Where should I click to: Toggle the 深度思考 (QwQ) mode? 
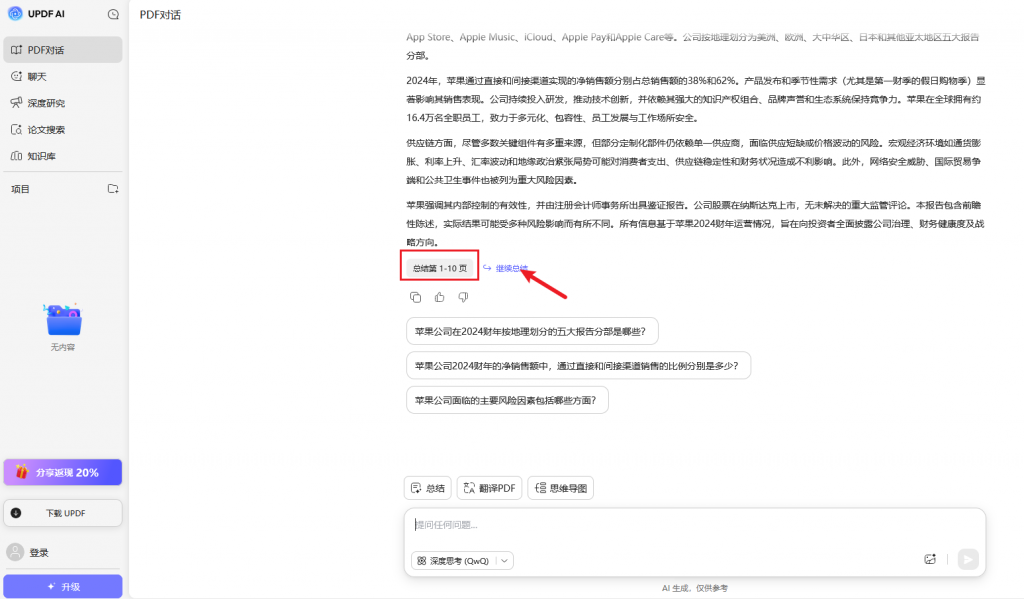(454, 561)
